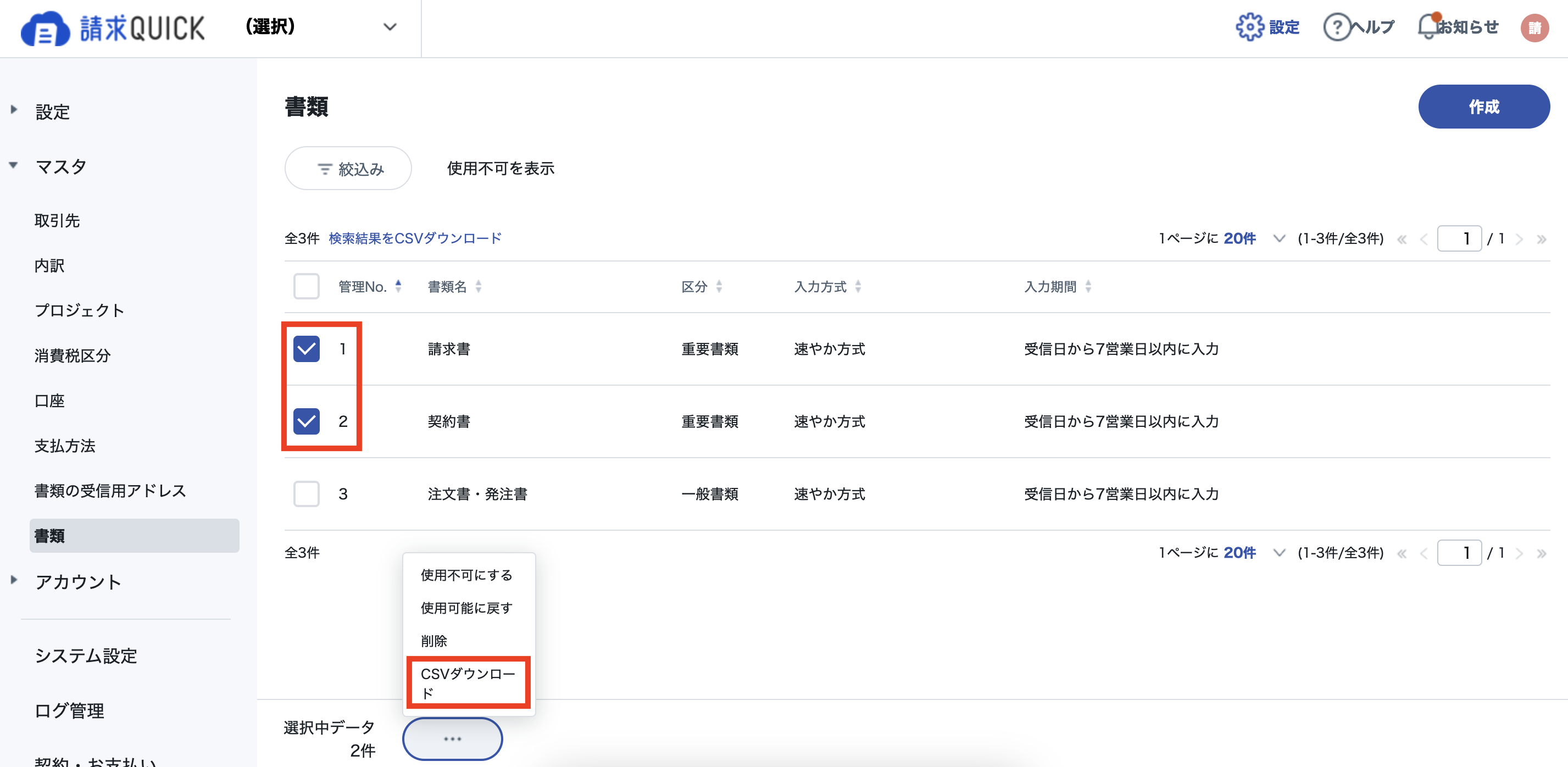Choose 使用不可にする from the popup menu

[x=467, y=575]
